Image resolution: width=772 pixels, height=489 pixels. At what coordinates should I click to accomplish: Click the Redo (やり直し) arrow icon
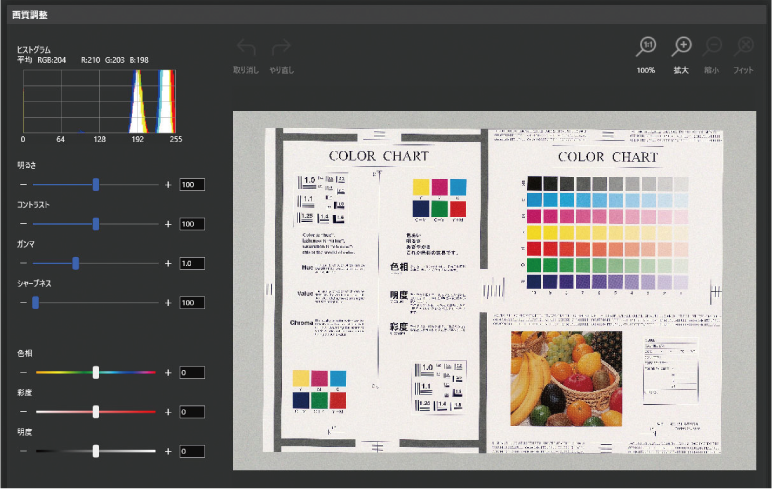281,48
